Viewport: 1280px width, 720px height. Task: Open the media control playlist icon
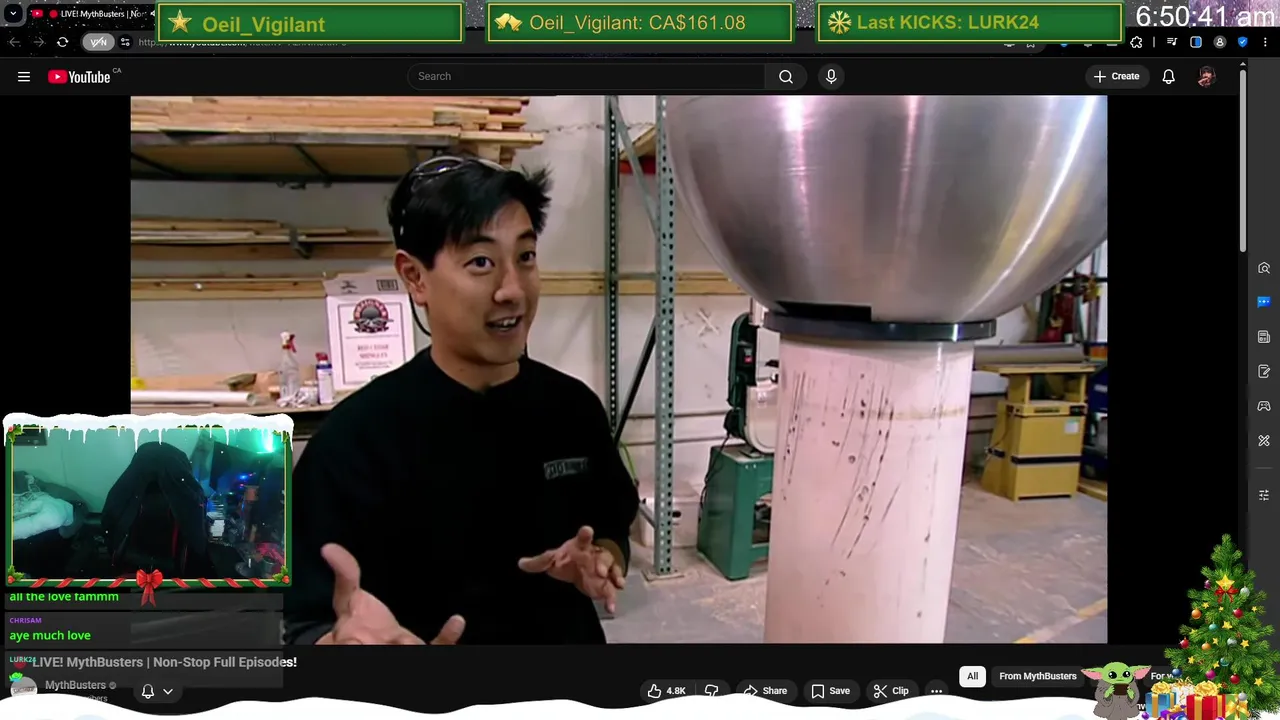pos(1172,42)
